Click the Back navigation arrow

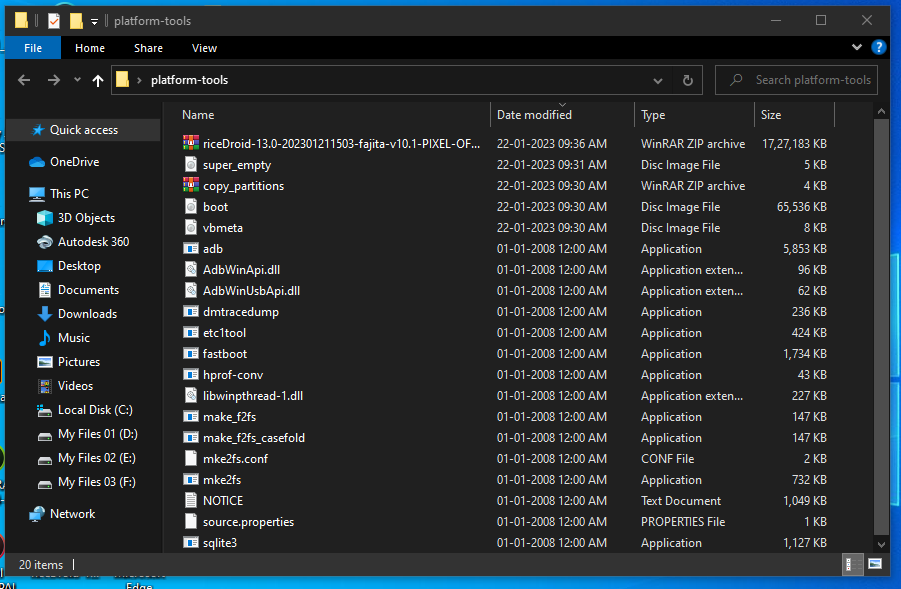(24, 81)
